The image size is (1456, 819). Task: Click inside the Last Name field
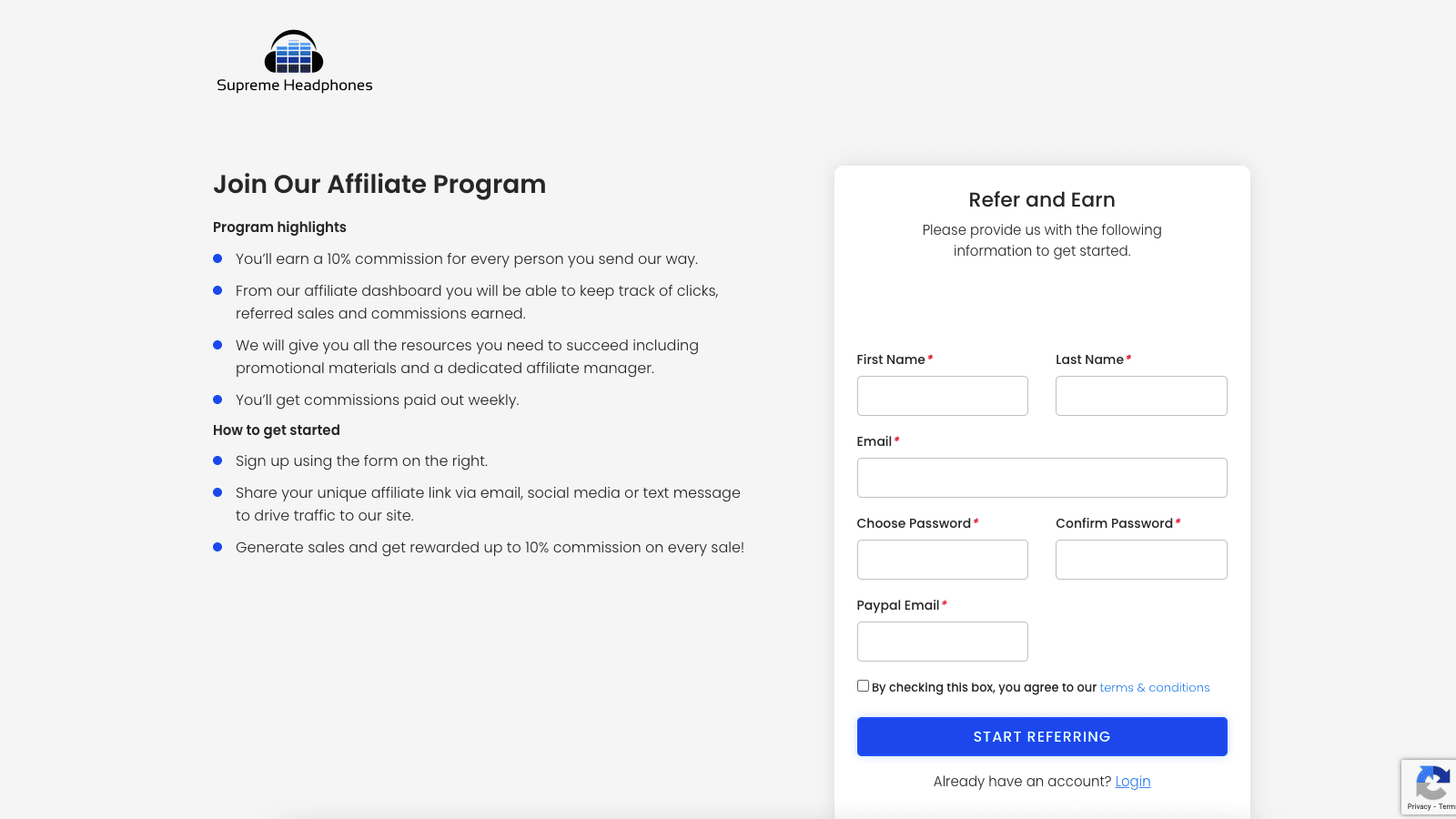[x=1141, y=395]
